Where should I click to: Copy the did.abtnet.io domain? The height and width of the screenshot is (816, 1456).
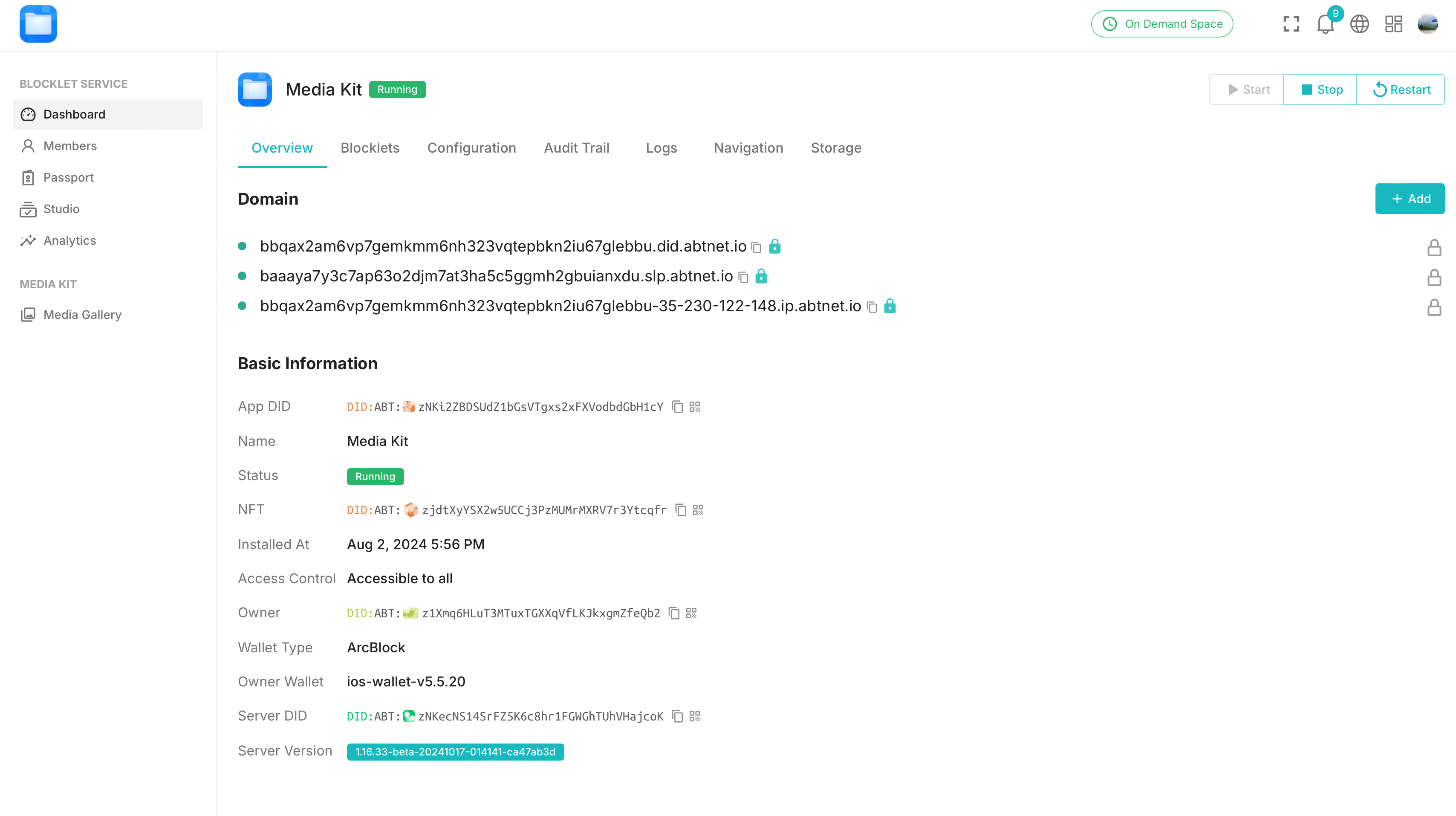click(756, 247)
